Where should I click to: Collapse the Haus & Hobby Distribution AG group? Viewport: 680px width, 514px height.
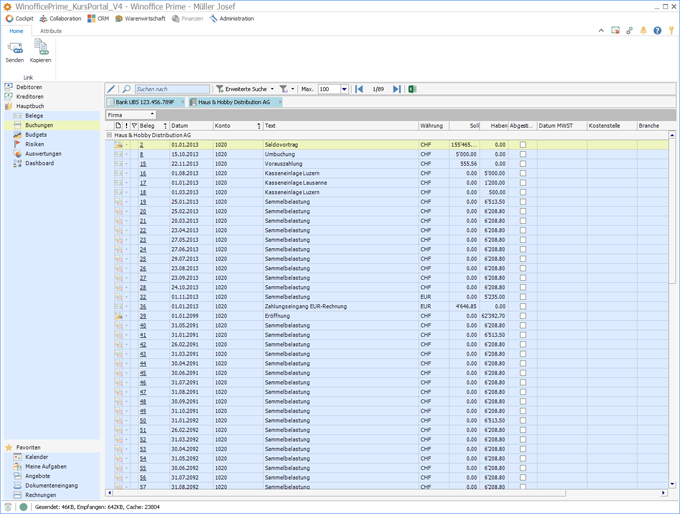(x=109, y=135)
